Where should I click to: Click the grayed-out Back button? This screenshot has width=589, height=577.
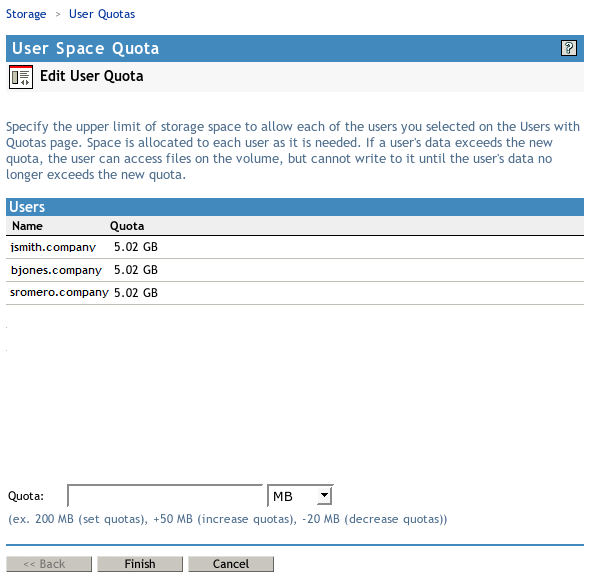point(49,564)
